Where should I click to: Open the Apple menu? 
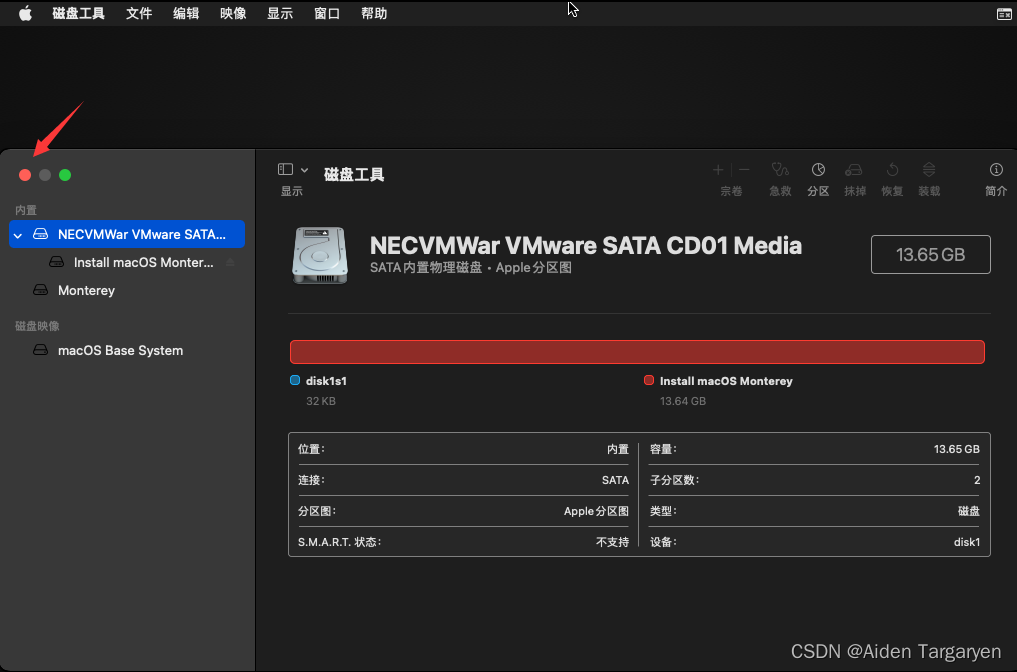coord(25,13)
